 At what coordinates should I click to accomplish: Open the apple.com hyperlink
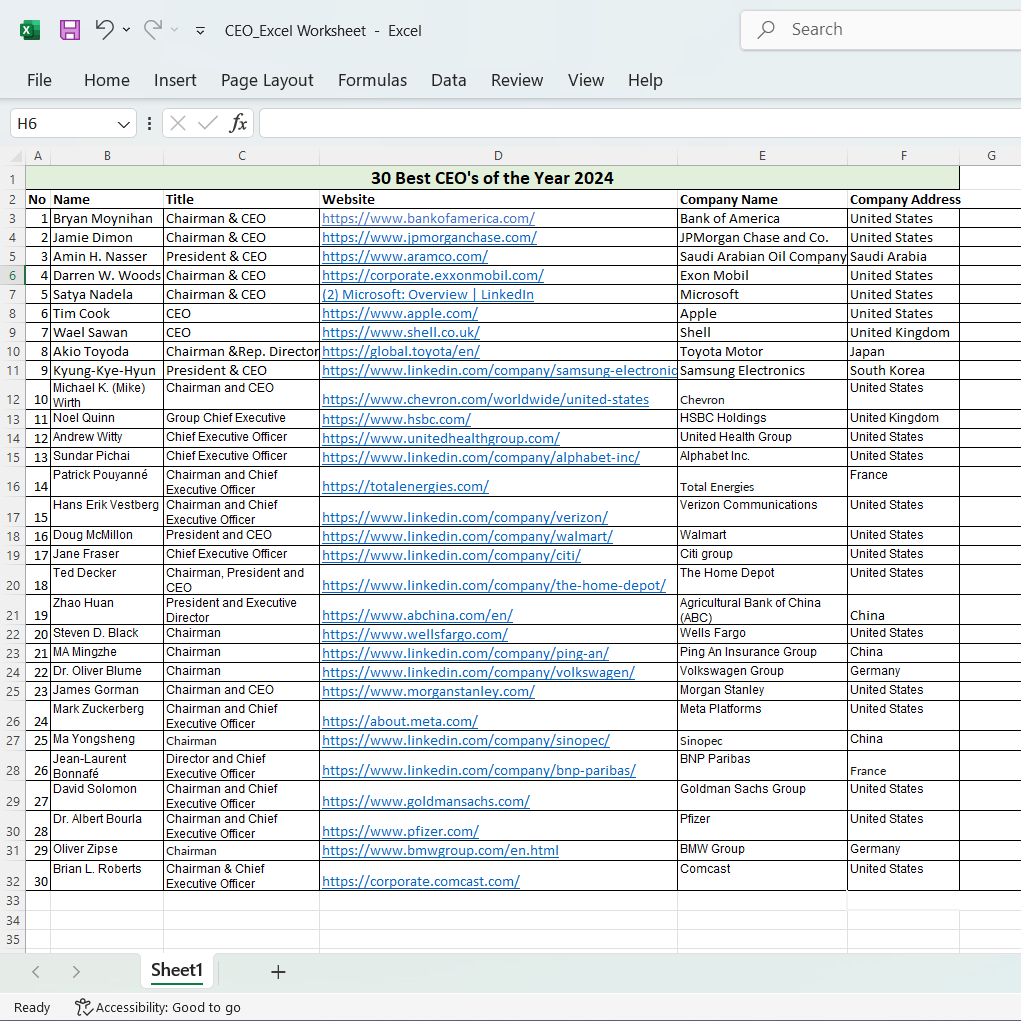point(400,313)
